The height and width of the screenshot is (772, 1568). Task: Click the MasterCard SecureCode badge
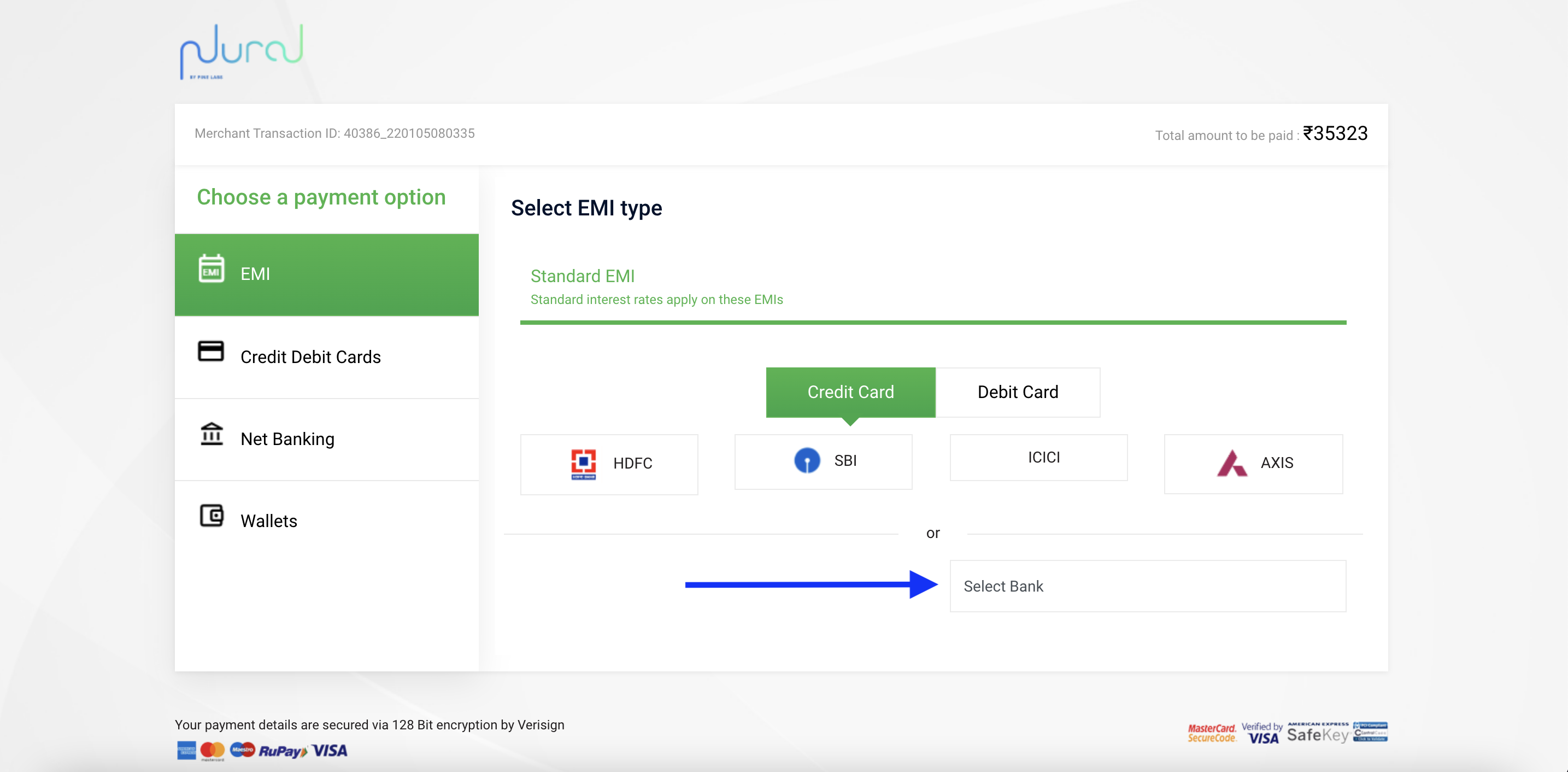coord(1211,734)
